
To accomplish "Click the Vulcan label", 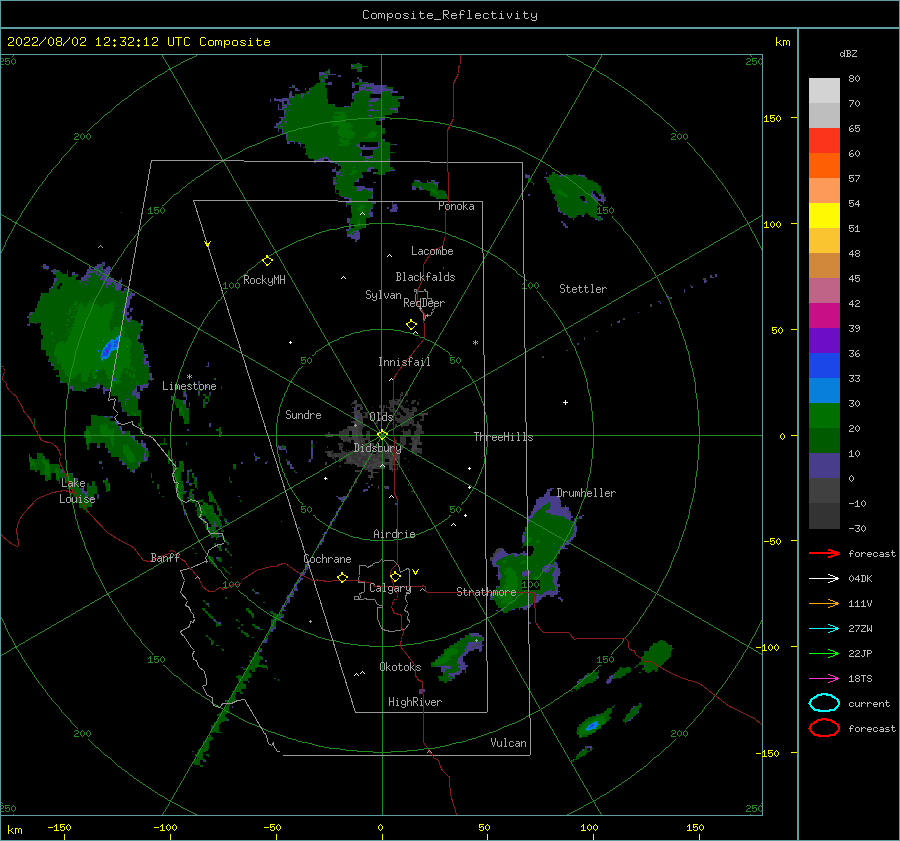I will 508,743.
